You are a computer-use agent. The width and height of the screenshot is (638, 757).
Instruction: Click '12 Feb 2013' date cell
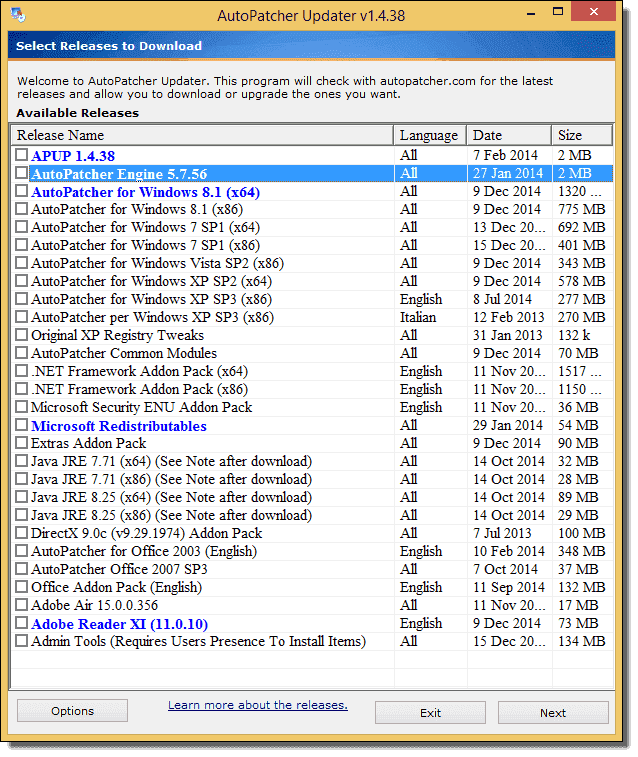(x=508, y=317)
